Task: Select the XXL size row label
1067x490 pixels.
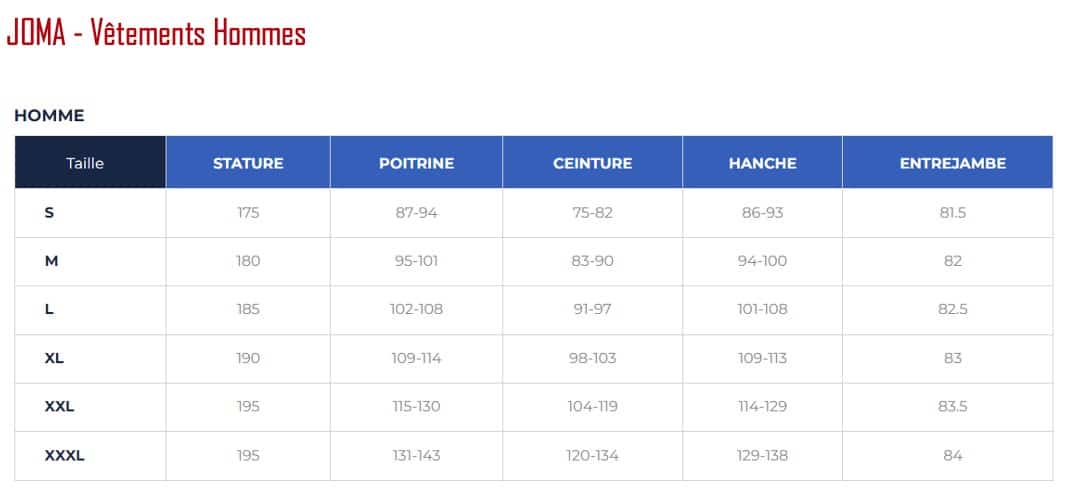Action: coord(59,407)
